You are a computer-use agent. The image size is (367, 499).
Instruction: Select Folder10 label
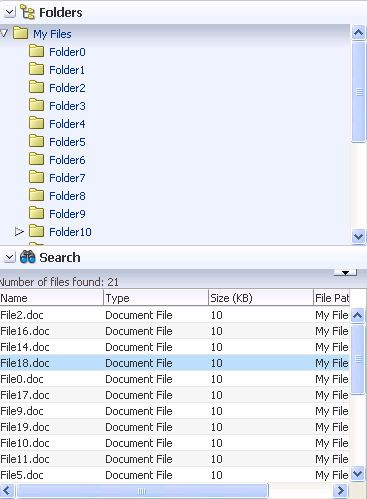70,232
